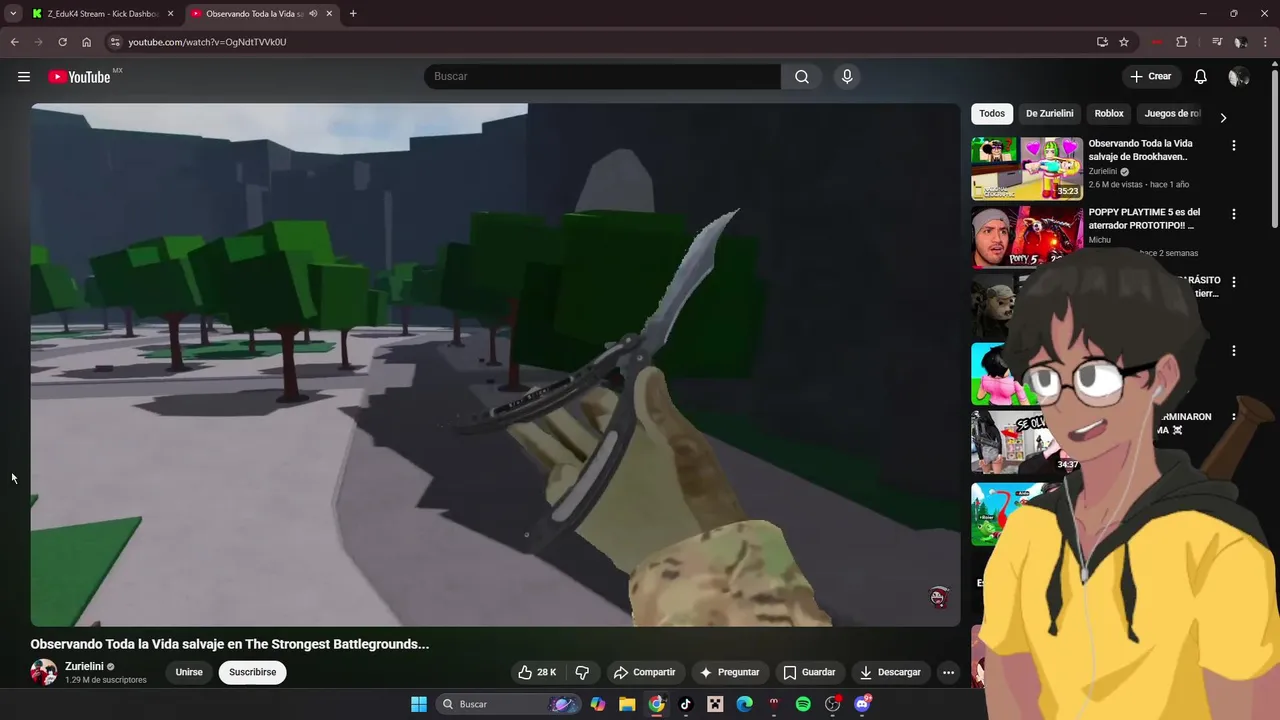Click the Unirse membership button
The image size is (1280, 720).
189,672
